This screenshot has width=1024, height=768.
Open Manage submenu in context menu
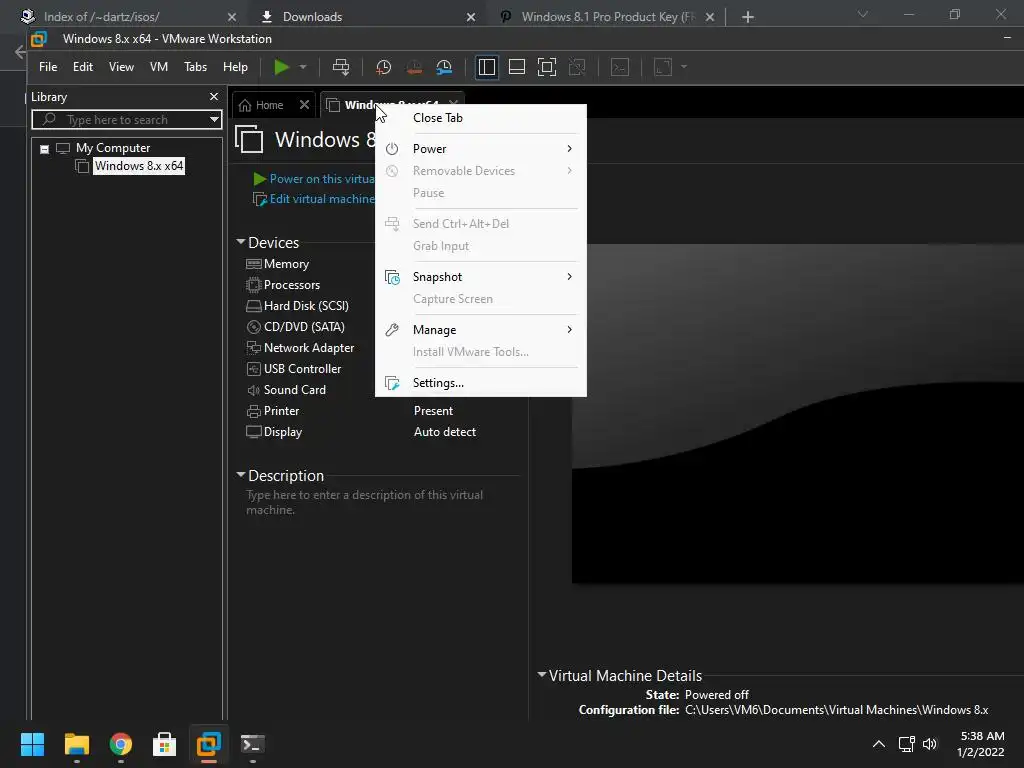(481, 330)
